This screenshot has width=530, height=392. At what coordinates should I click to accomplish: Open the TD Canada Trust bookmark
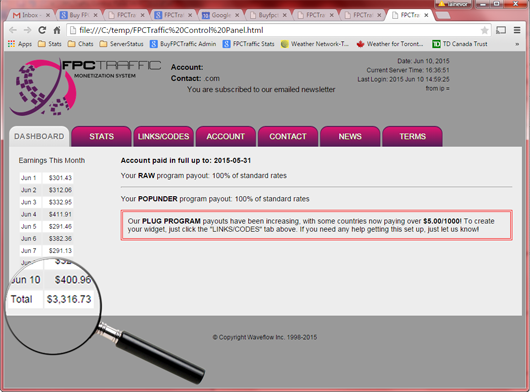pyautogui.click(x=460, y=44)
